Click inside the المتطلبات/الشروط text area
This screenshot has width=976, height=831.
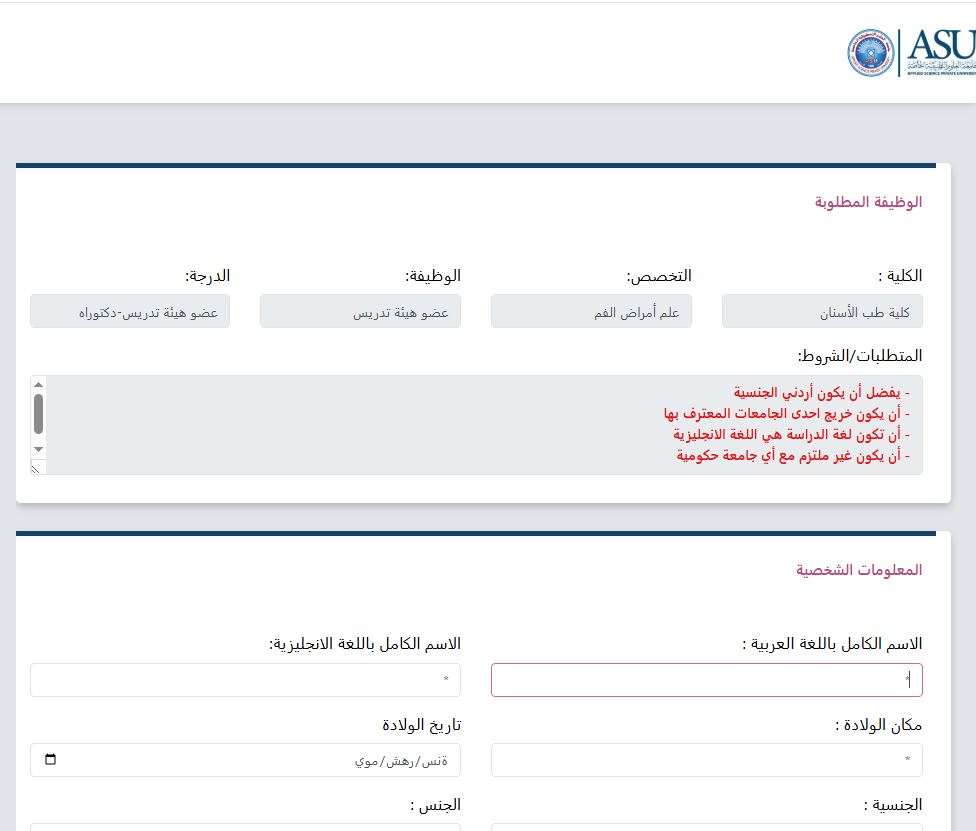coord(480,424)
